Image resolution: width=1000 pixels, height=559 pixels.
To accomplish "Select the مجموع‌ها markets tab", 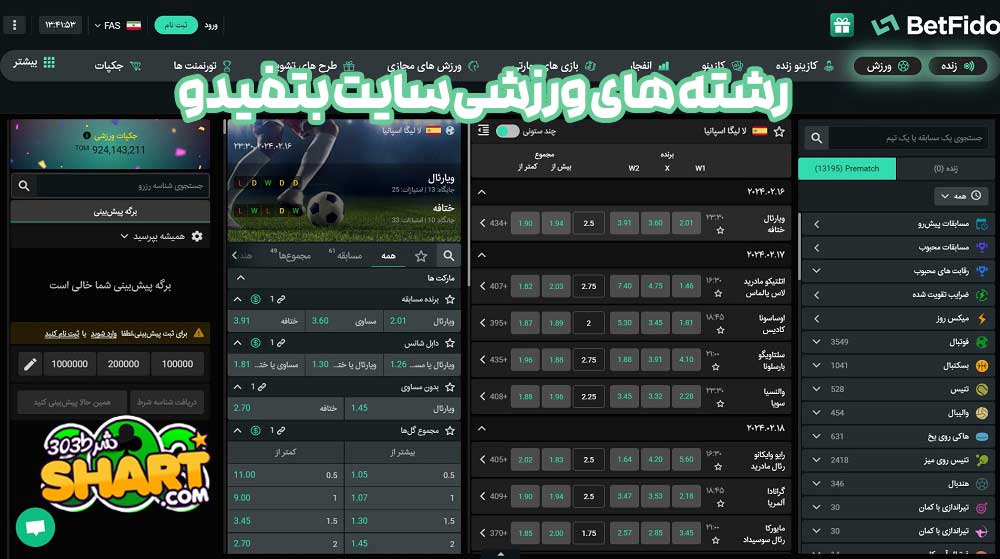I will [290, 256].
